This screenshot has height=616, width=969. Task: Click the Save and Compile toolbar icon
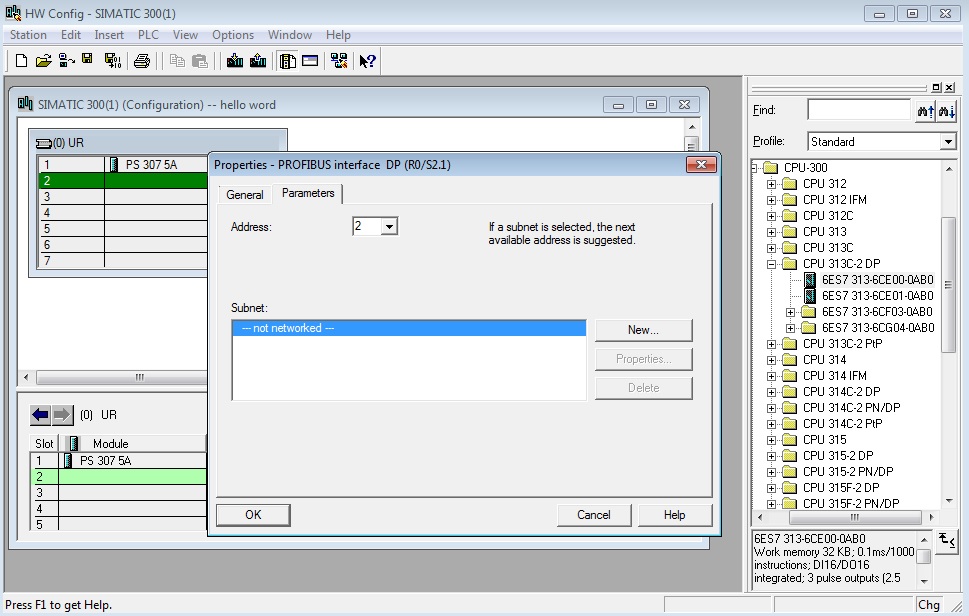pos(112,61)
